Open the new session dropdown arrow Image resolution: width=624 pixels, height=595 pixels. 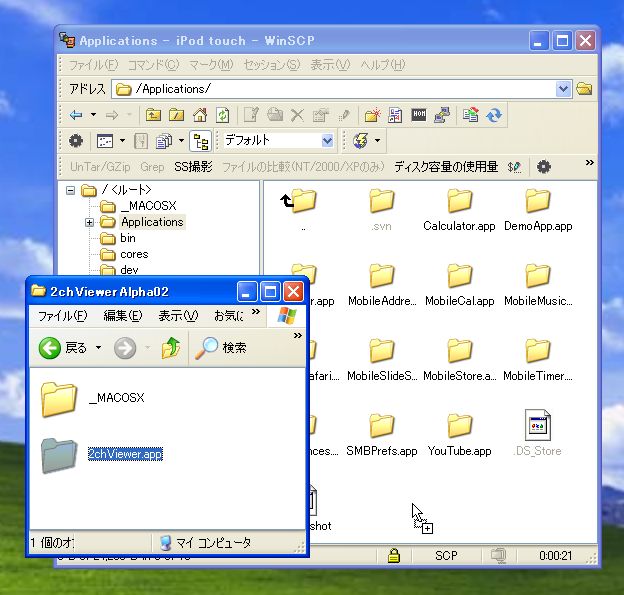coord(377,140)
